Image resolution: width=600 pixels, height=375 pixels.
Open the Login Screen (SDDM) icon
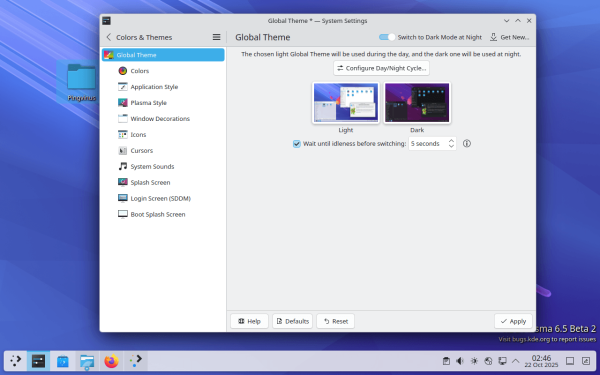122,198
